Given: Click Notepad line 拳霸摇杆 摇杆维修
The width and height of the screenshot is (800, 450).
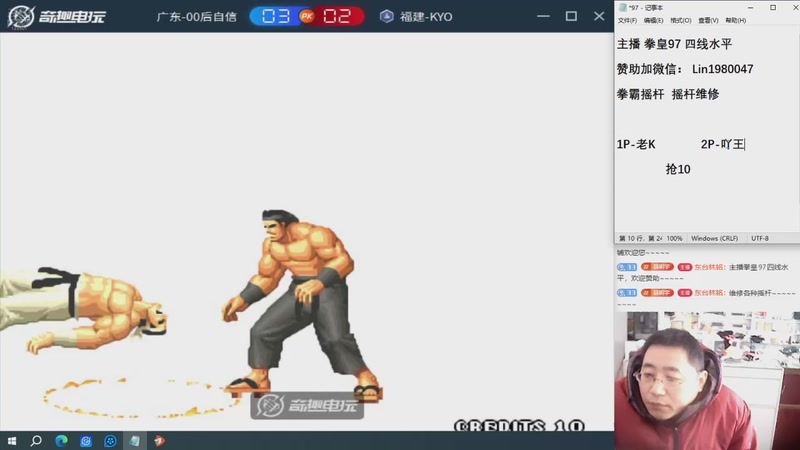Looking at the screenshot, I should pyautogui.click(x=668, y=94).
